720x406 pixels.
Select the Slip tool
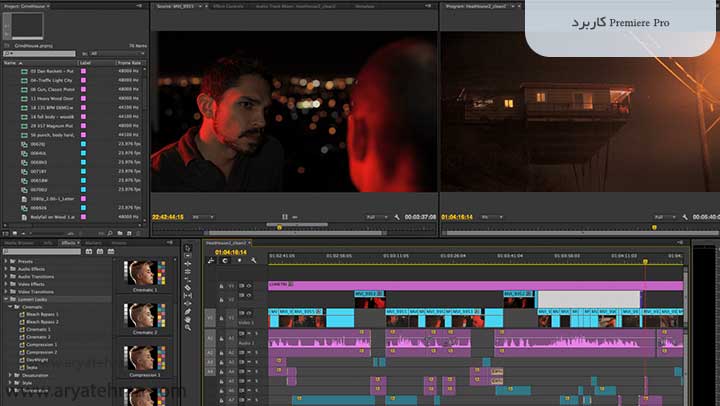188,295
